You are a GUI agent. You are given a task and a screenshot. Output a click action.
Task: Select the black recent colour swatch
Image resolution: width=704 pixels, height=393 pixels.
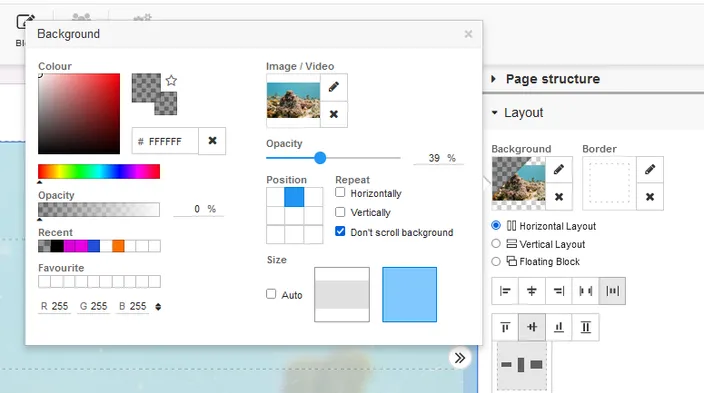(x=57, y=246)
